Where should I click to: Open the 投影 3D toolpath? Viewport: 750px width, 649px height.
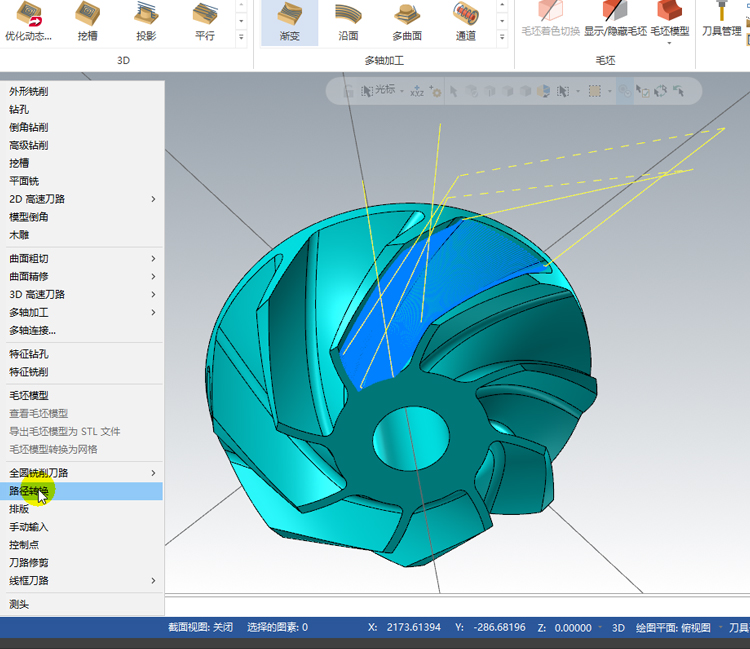tap(146, 22)
